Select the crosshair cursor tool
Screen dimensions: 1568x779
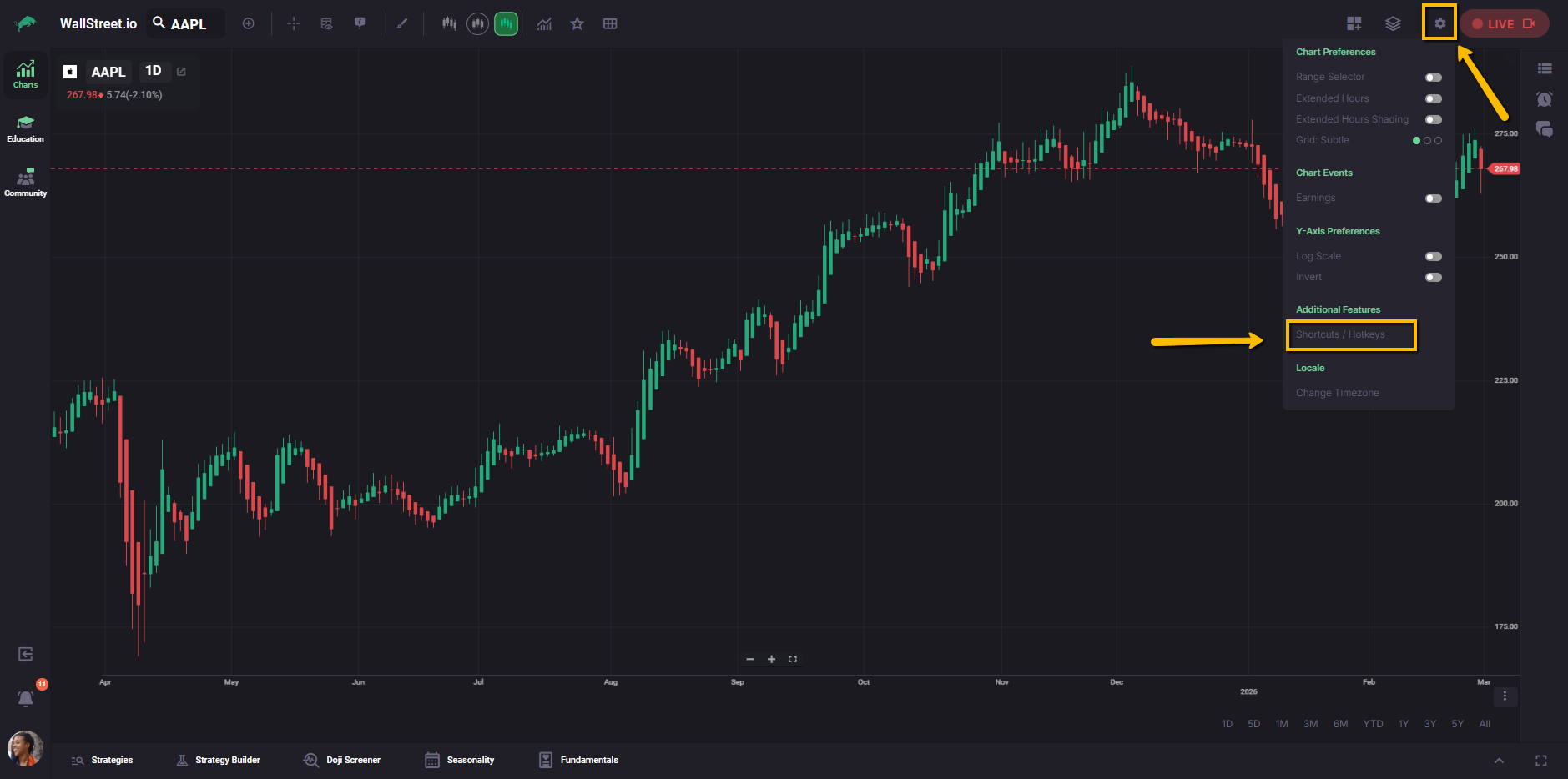tap(294, 23)
